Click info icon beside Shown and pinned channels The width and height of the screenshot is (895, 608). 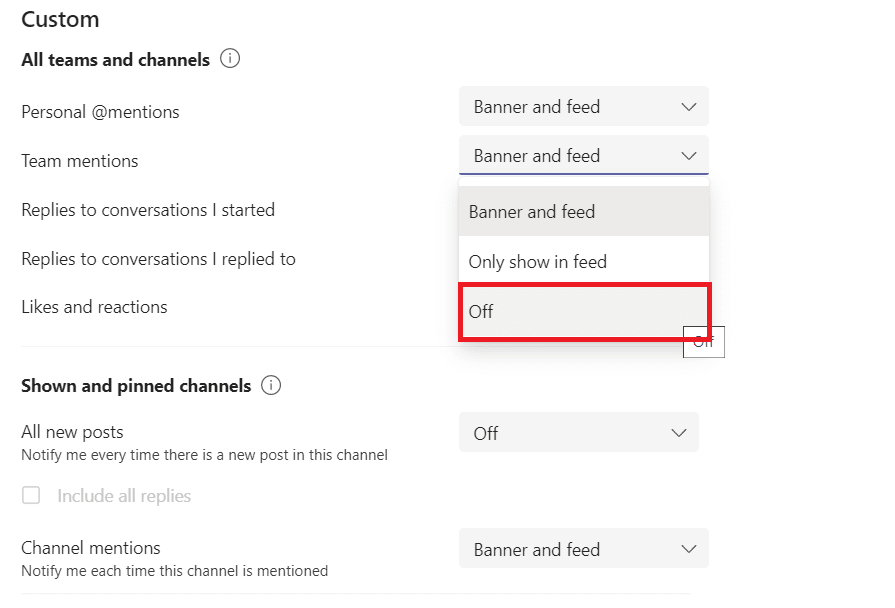tap(271, 385)
